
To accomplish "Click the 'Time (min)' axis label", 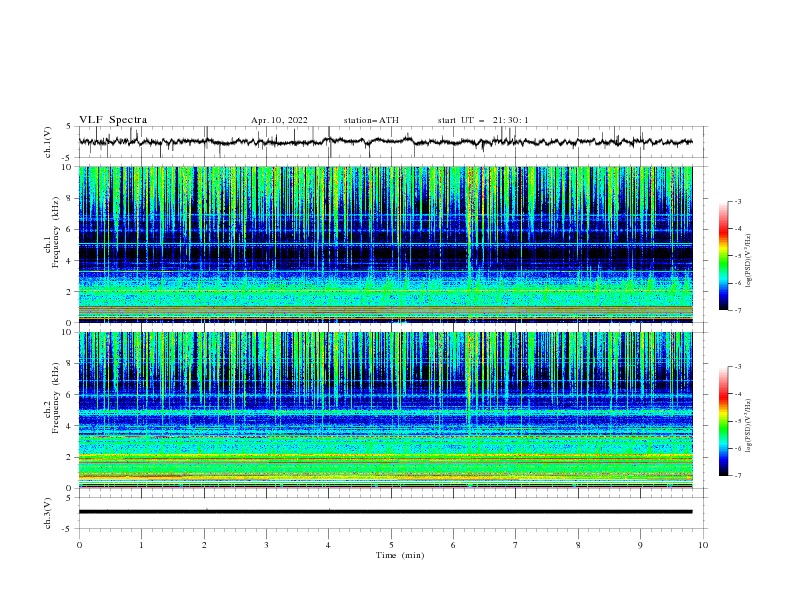I will click(400, 555).
